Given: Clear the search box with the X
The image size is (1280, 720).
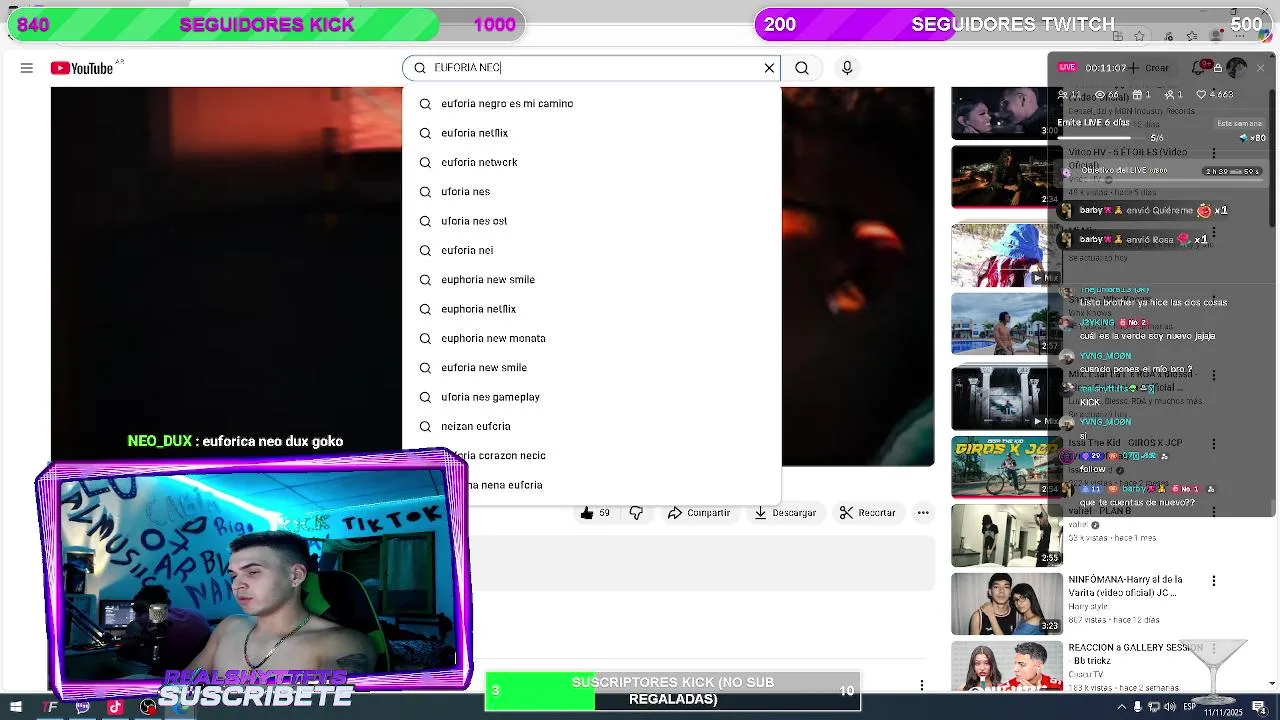Looking at the screenshot, I should [x=769, y=68].
